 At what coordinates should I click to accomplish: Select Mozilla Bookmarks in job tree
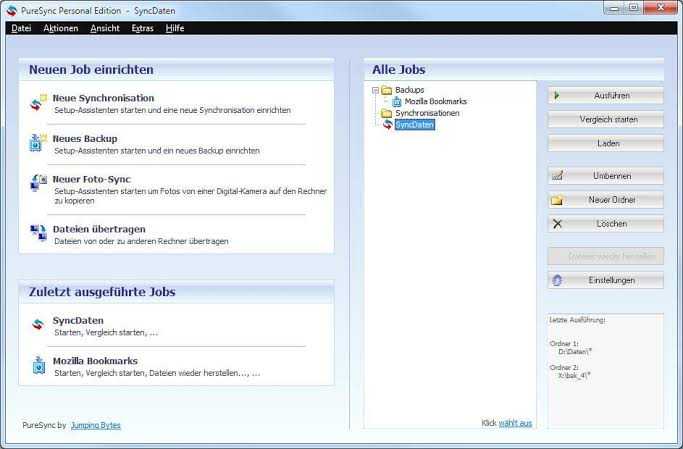point(435,102)
